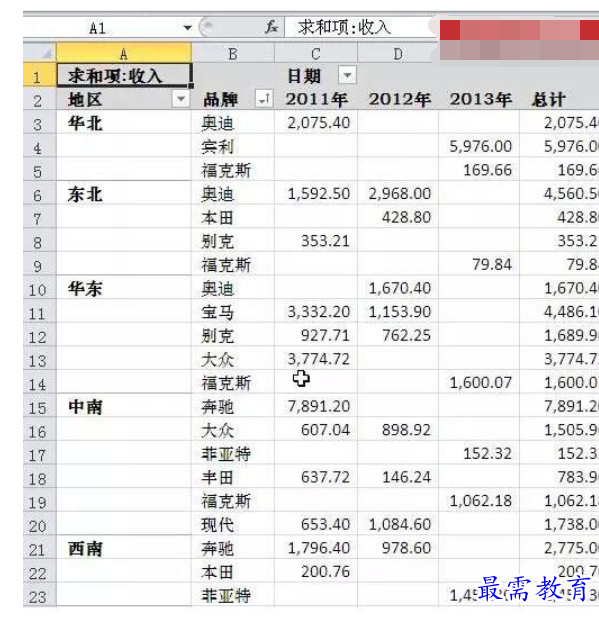This screenshot has width=599, height=620.
Task: Select column C header
Action: (x=316, y=53)
